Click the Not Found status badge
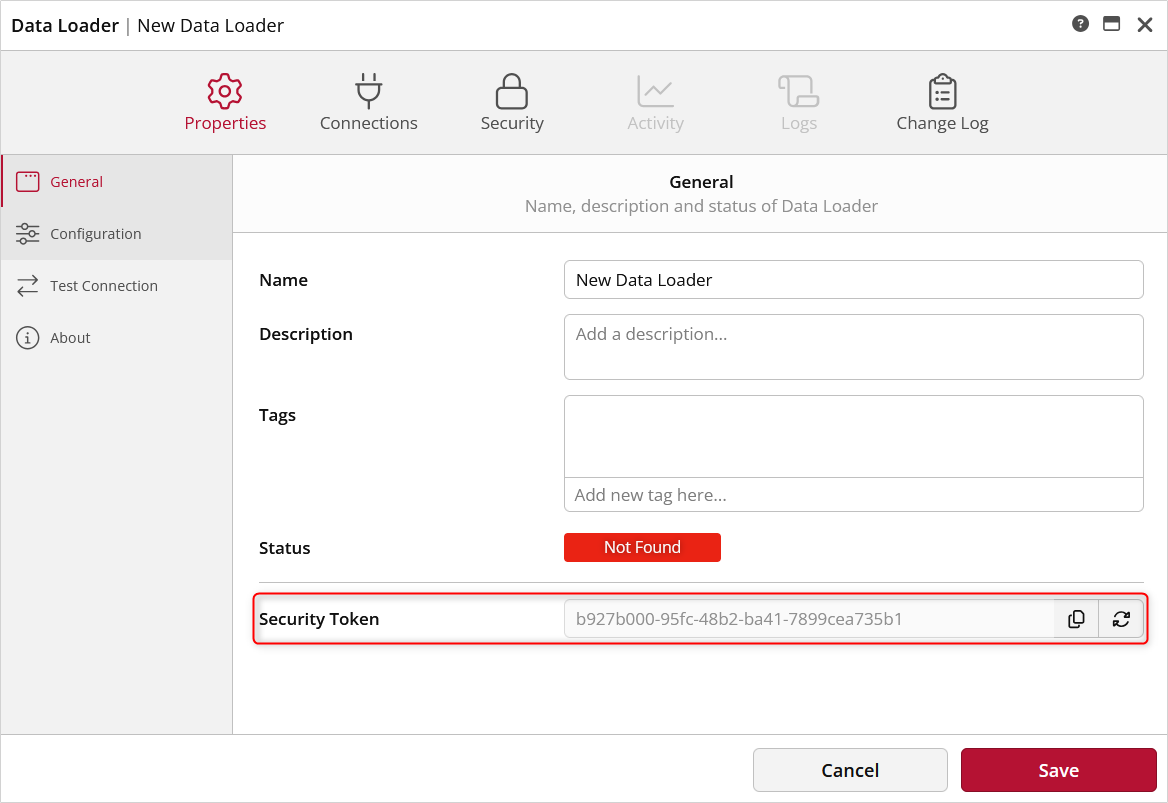The height and width of the screenshot is (803, 1168). coord(642,548)
